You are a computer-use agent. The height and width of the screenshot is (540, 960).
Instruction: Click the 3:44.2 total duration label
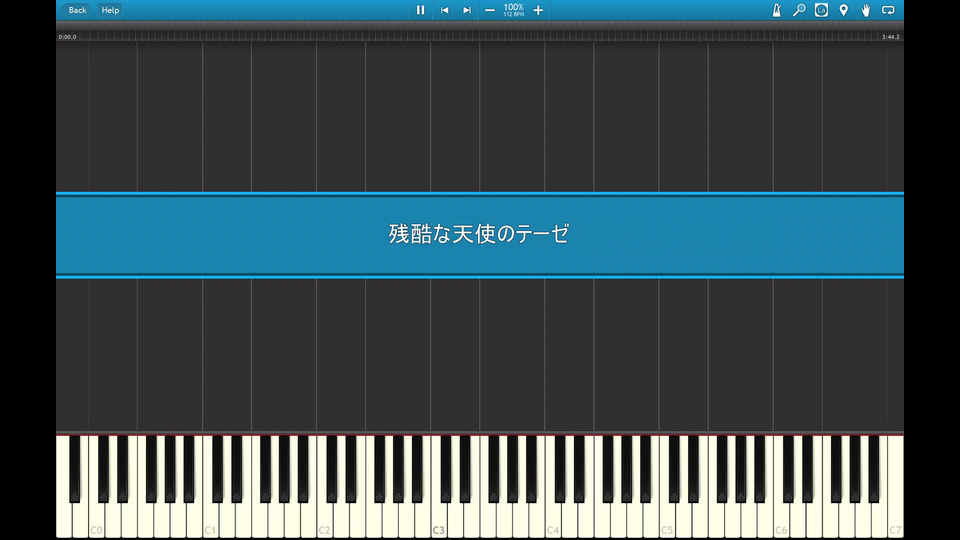point(891,37)
